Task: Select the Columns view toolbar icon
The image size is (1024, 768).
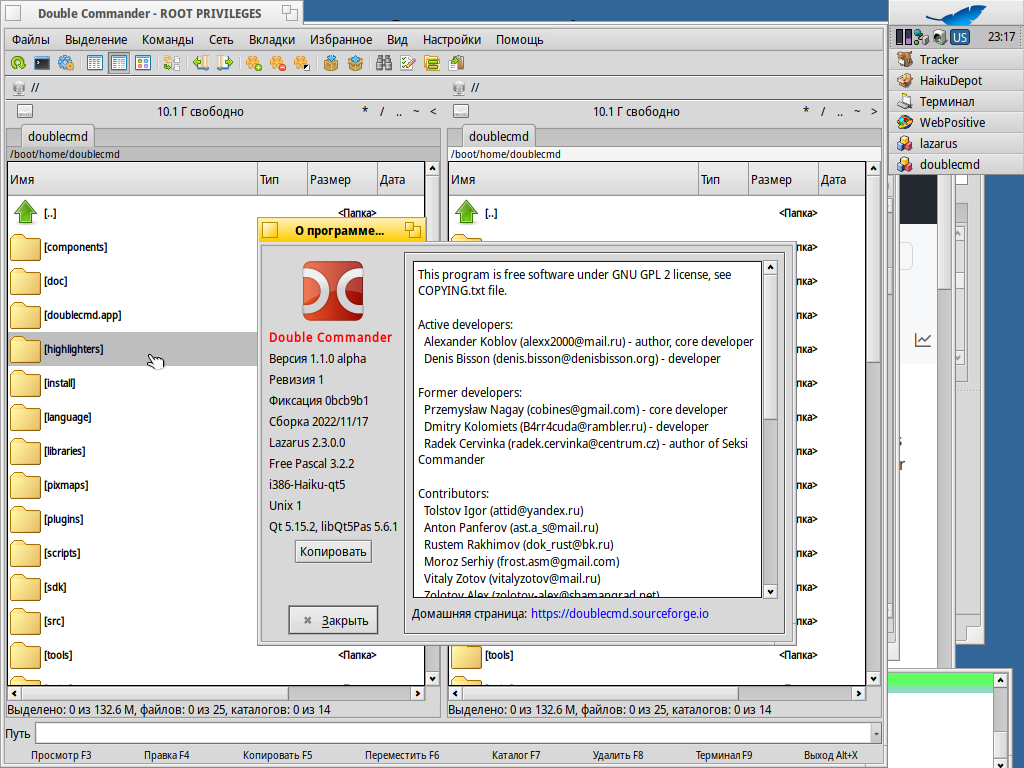Action: click(119, 63)
